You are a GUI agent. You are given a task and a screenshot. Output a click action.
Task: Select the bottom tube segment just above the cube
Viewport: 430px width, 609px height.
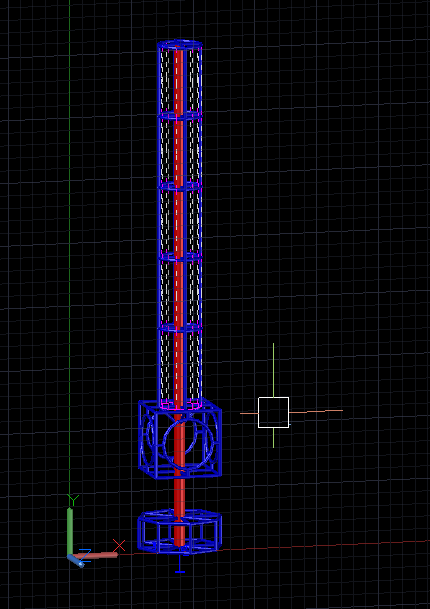(180, 365)
